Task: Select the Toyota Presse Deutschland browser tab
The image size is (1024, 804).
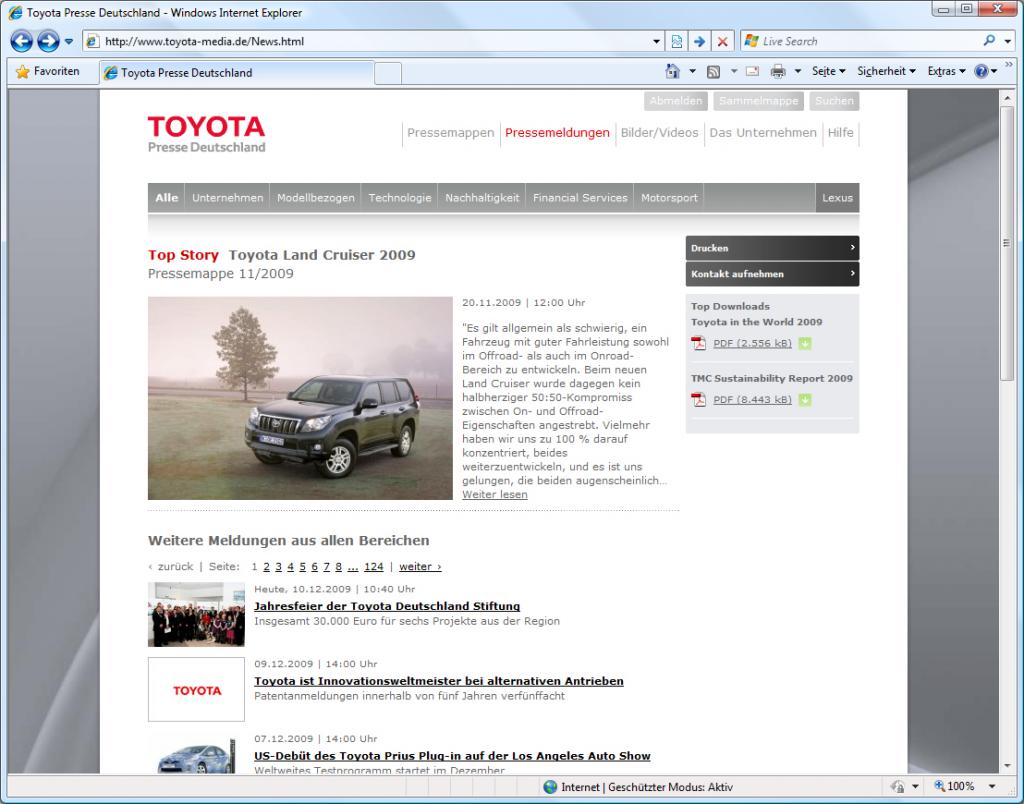Action: pos(238,72)
